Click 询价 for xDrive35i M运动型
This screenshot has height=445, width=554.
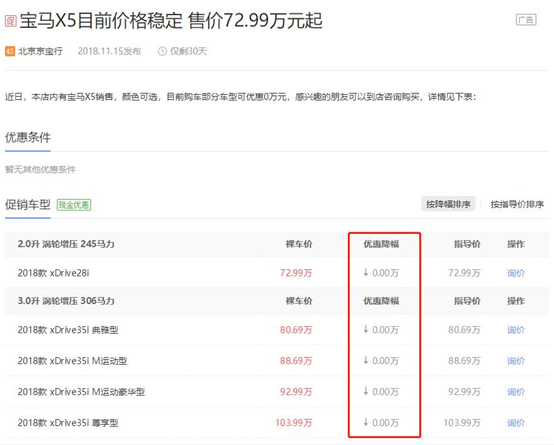point(516,361)
